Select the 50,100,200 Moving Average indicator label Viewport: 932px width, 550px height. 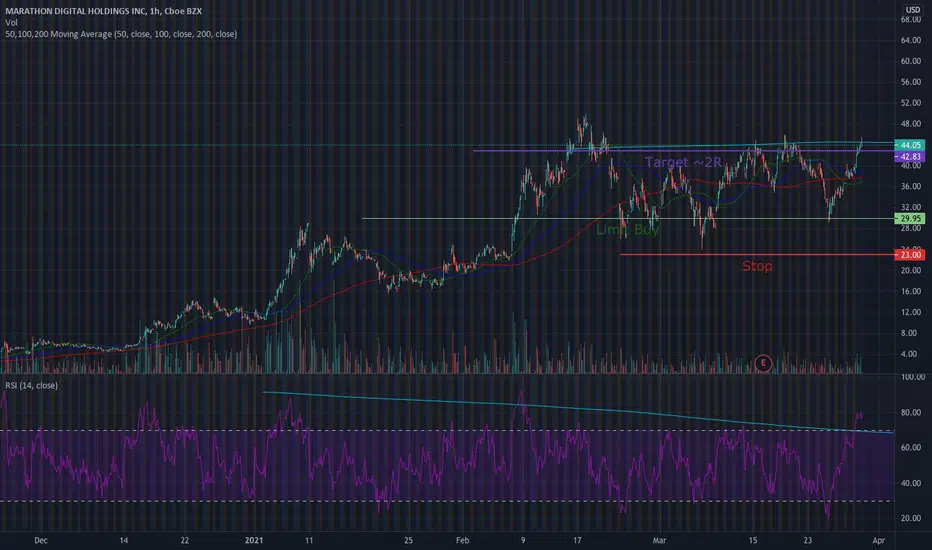(121, 34)
